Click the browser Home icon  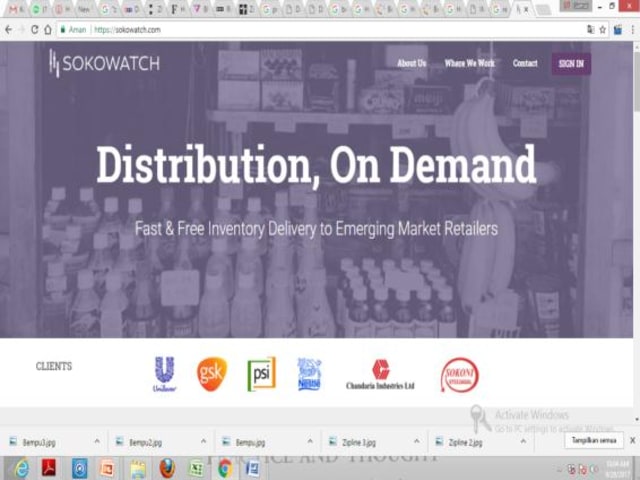tap(48, 29)
